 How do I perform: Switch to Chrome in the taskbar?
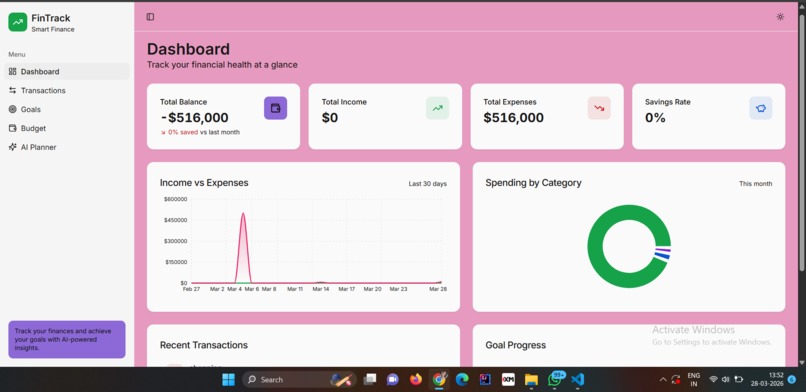(x=439, y=380)
